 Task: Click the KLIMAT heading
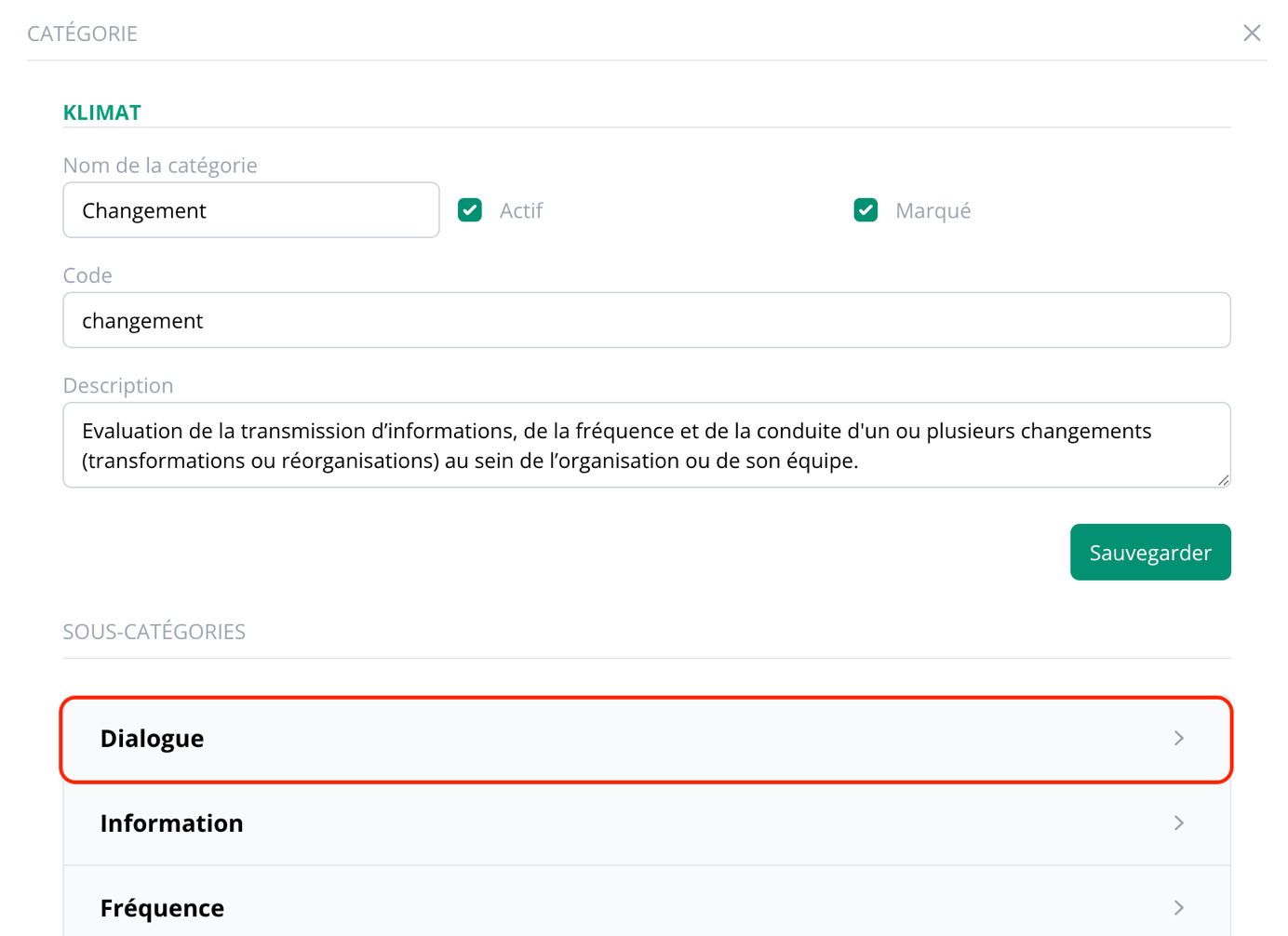point(102,113)
